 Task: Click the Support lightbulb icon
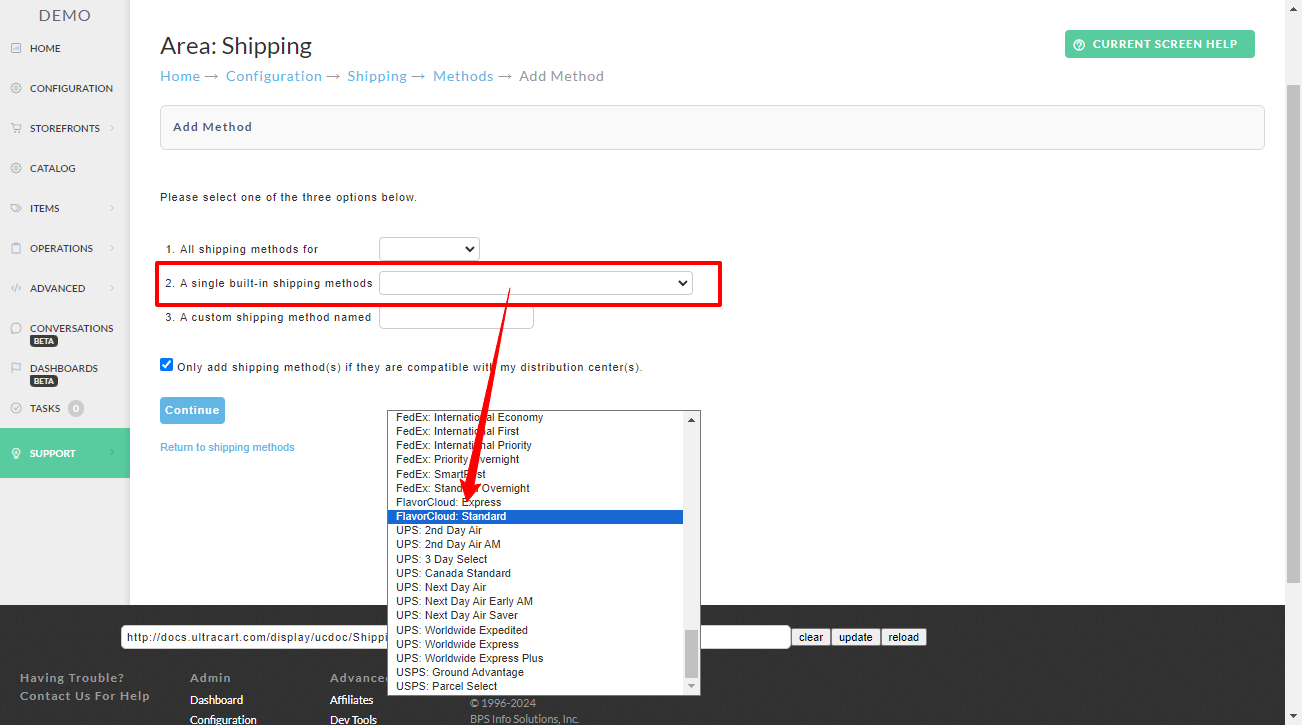(16, 453)
